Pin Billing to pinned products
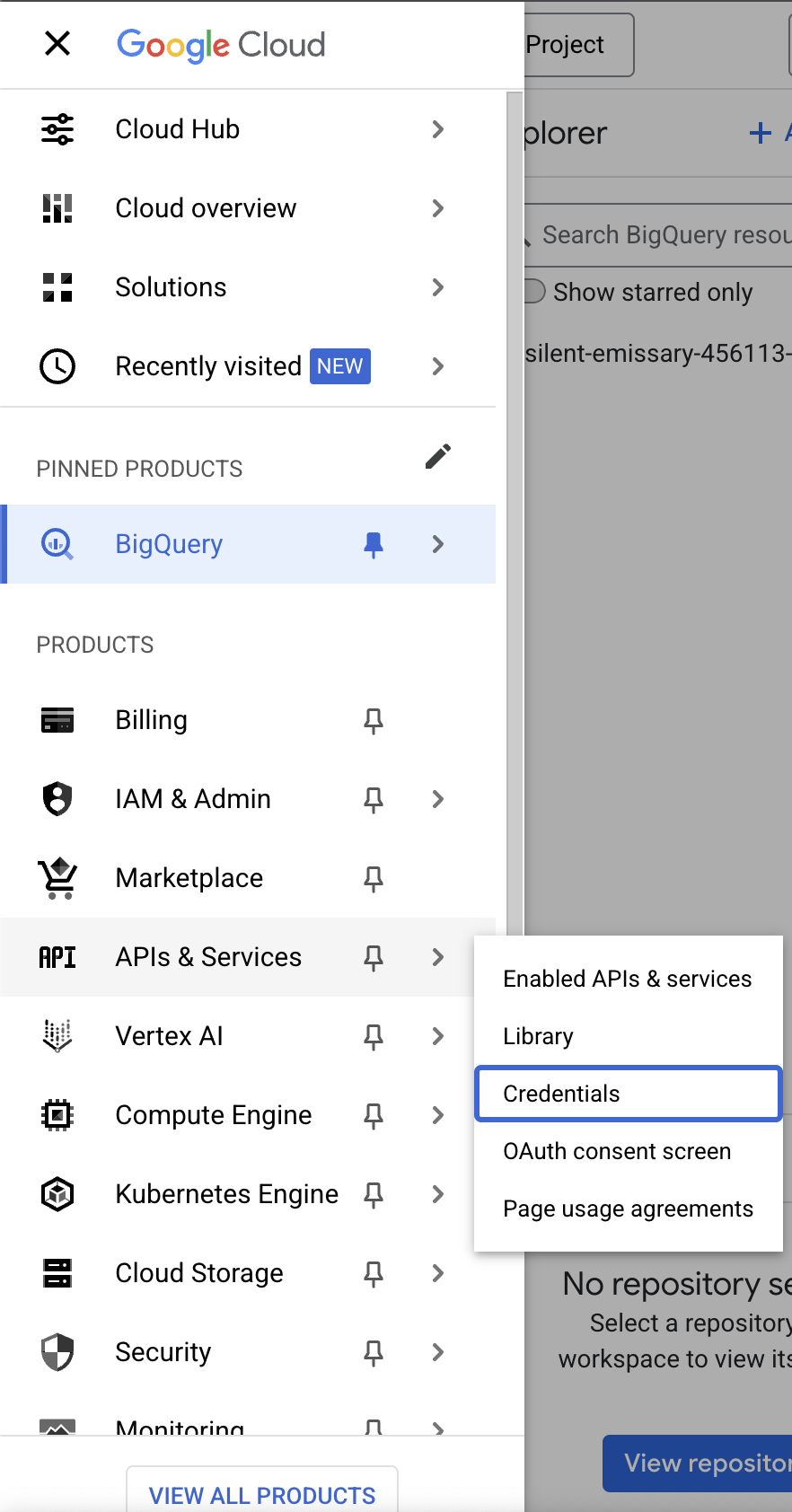The image size is (792, 1512). [x=374, y=720]
